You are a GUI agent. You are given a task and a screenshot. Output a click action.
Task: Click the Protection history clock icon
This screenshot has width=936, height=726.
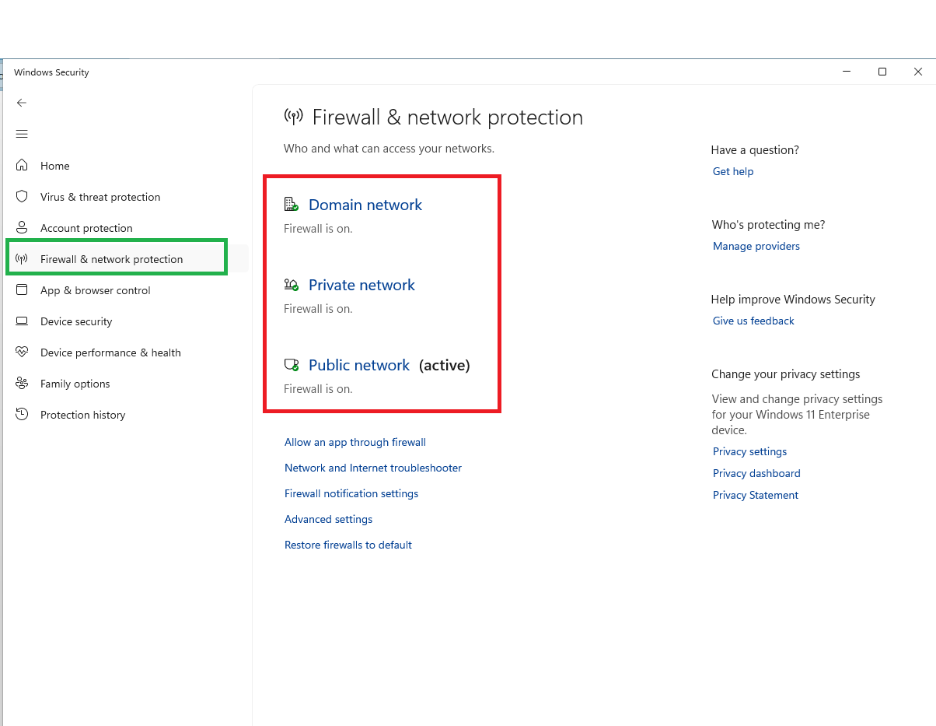22,414
